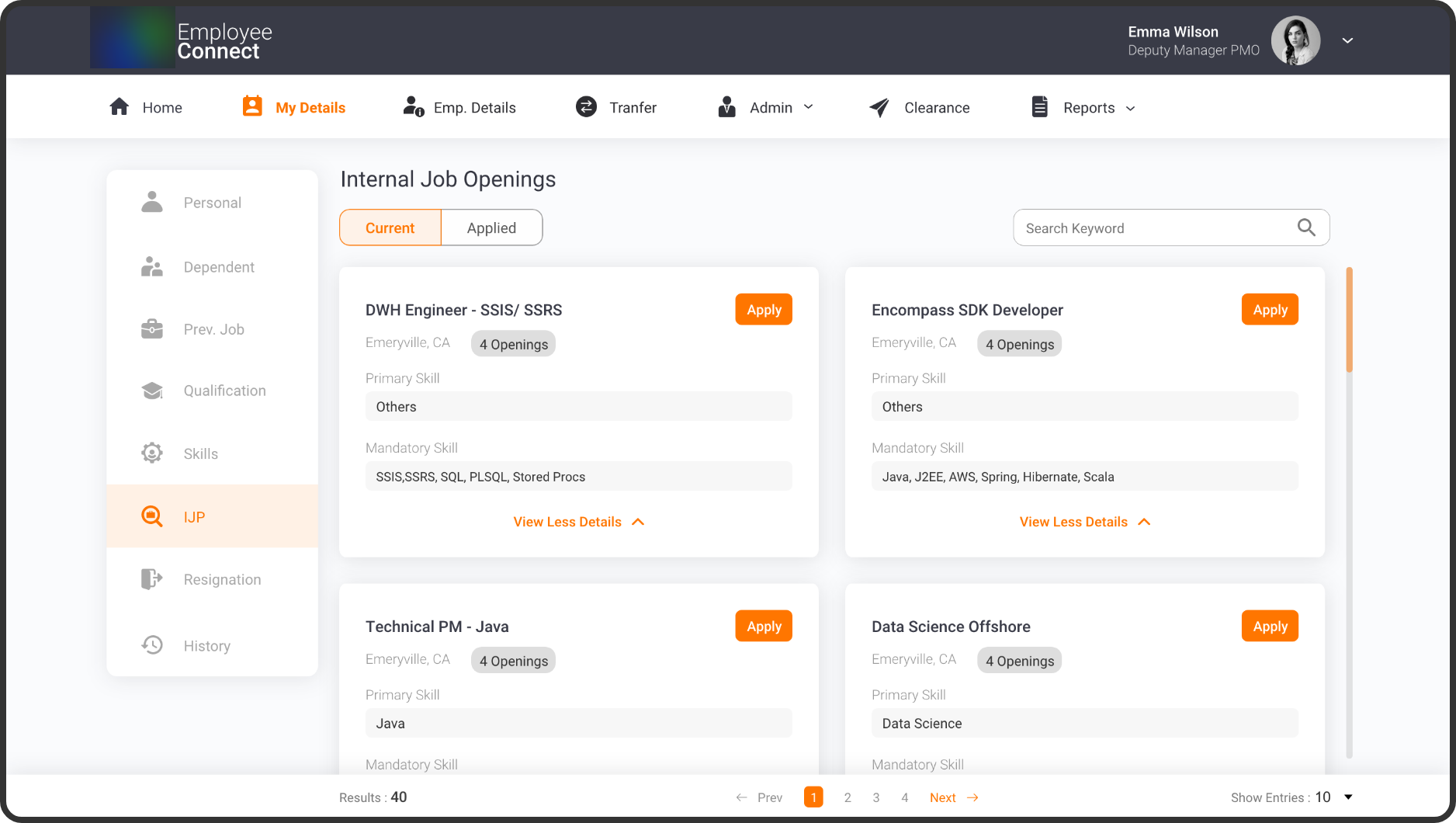Click the Skills gear icon

tap(152, 453)
